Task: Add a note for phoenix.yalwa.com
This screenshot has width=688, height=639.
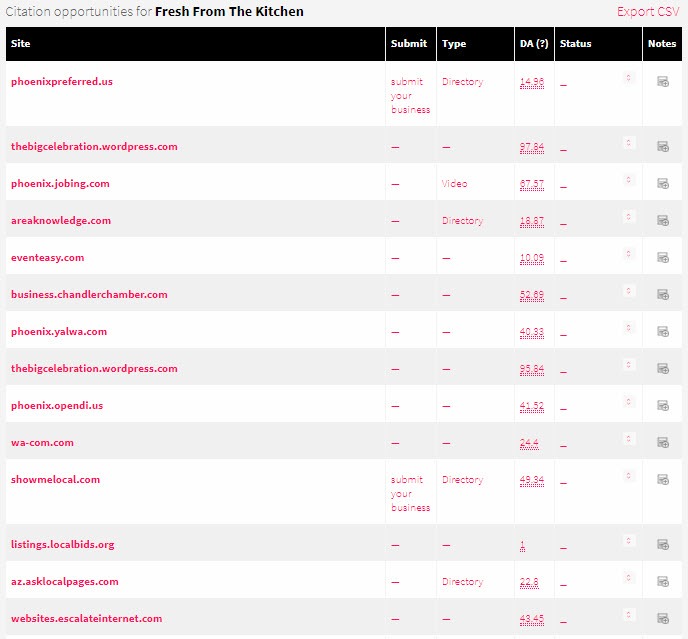Action: click(x=663, y=331)
